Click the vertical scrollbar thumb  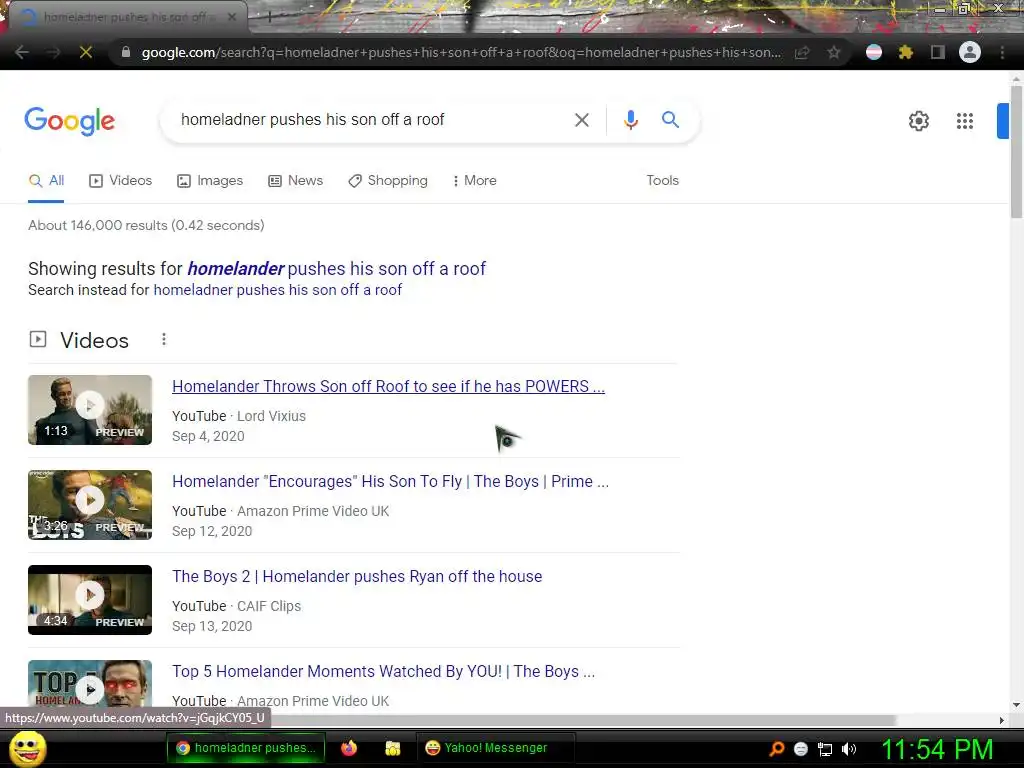pyautogui.click(x=1016, y=152)
